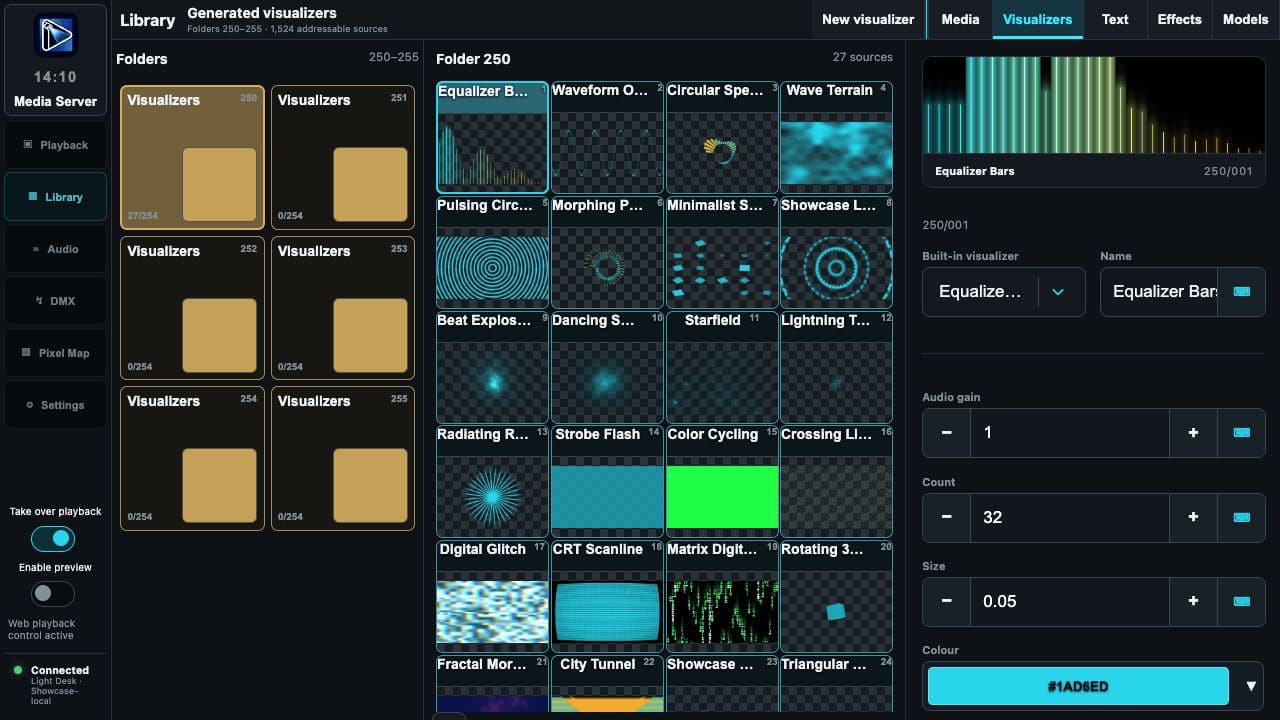1280x720 pixels.
Task: Expand the Colour picker arrow
Action: click(x=1250, y=686)
